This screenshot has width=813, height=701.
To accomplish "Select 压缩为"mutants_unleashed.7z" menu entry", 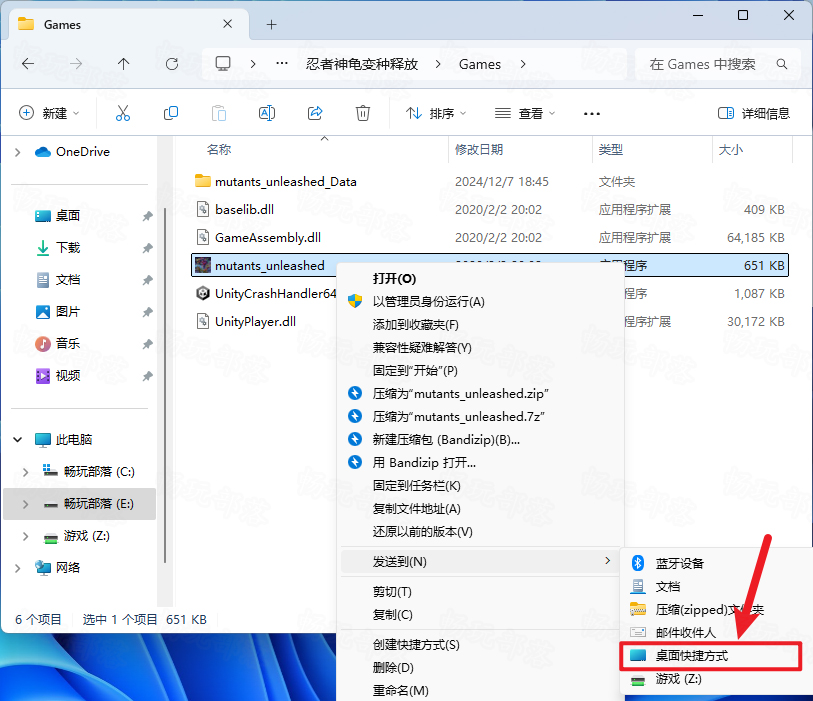I will (482, 416).
